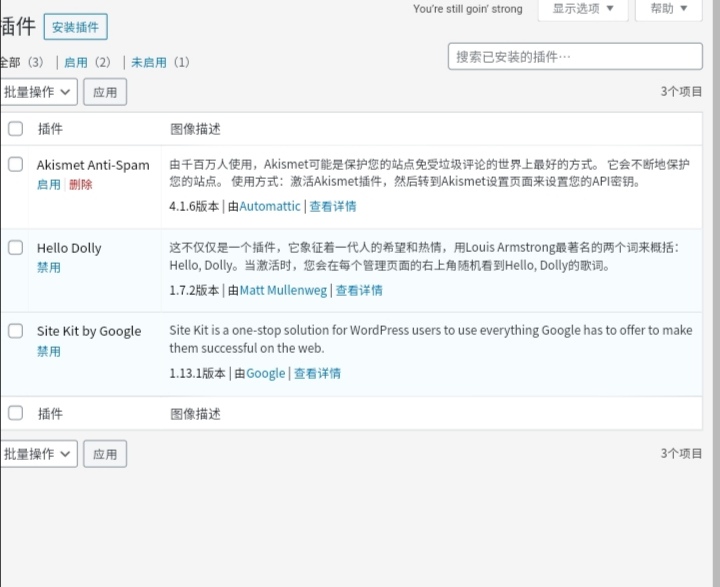Click the top 3个项目 item count

tap(681, 91)
